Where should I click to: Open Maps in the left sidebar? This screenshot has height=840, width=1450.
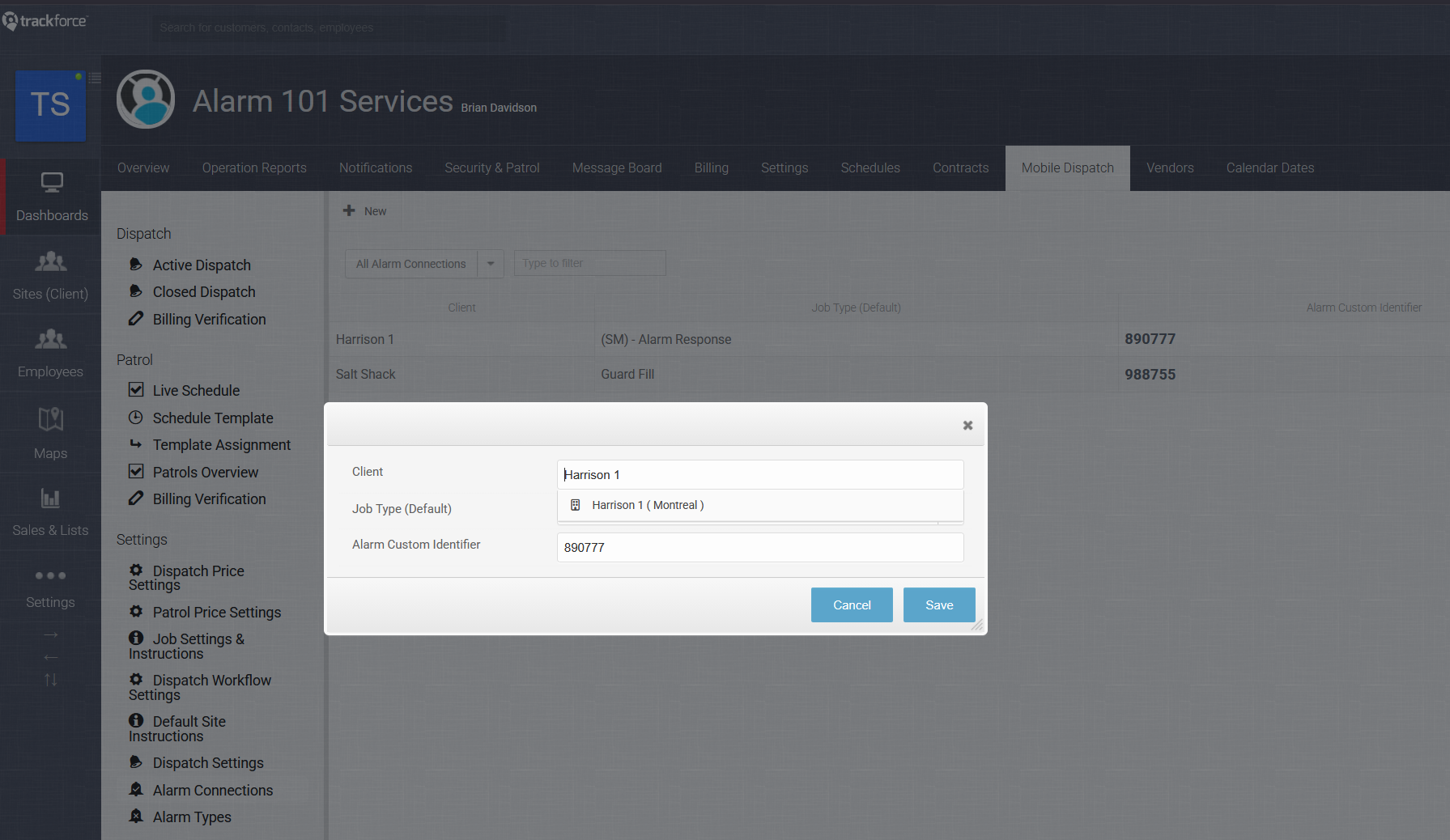click(x=50, y=433)
